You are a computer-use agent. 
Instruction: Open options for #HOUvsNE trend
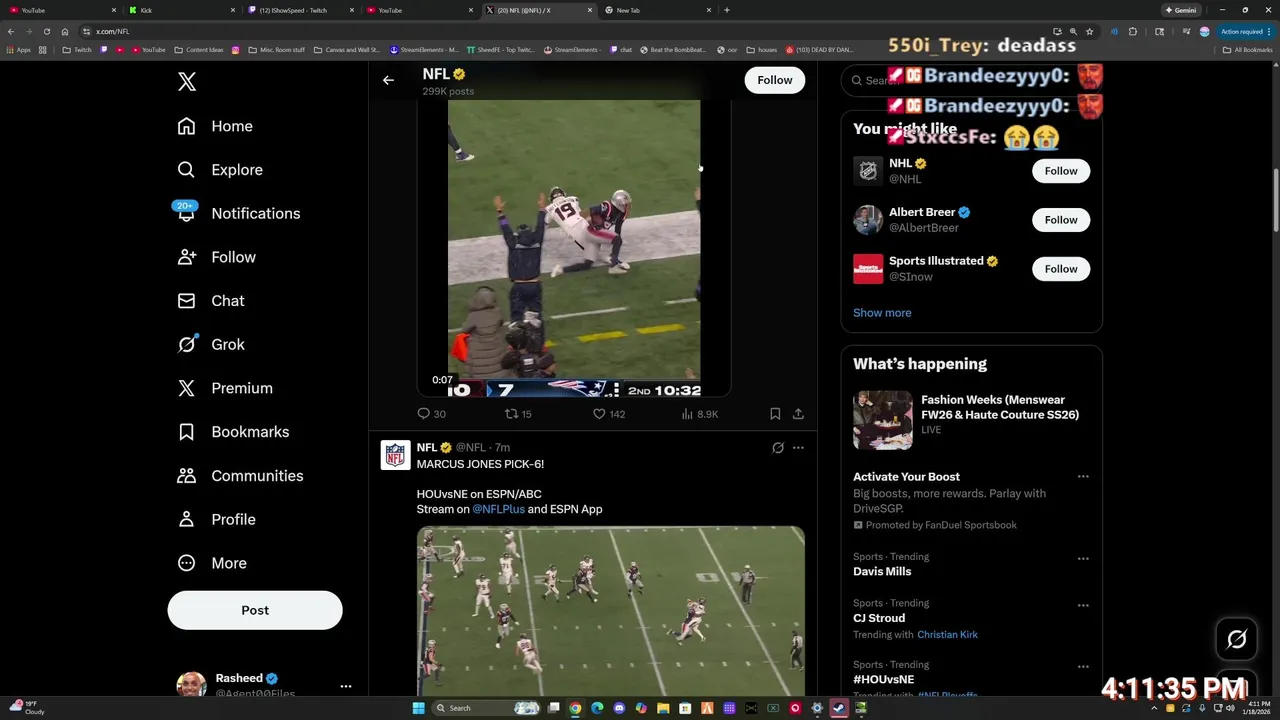pyautogui.click(x=1083, y=667)
